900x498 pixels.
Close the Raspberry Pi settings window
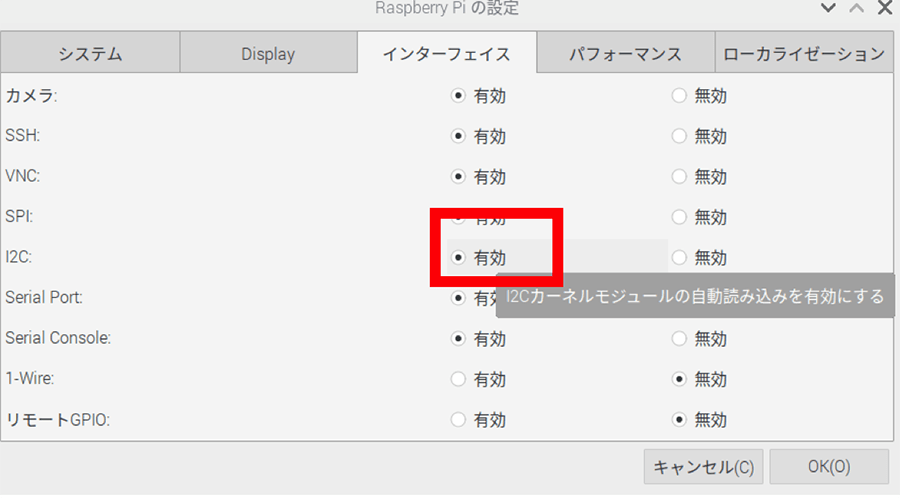tap(886, 8)
